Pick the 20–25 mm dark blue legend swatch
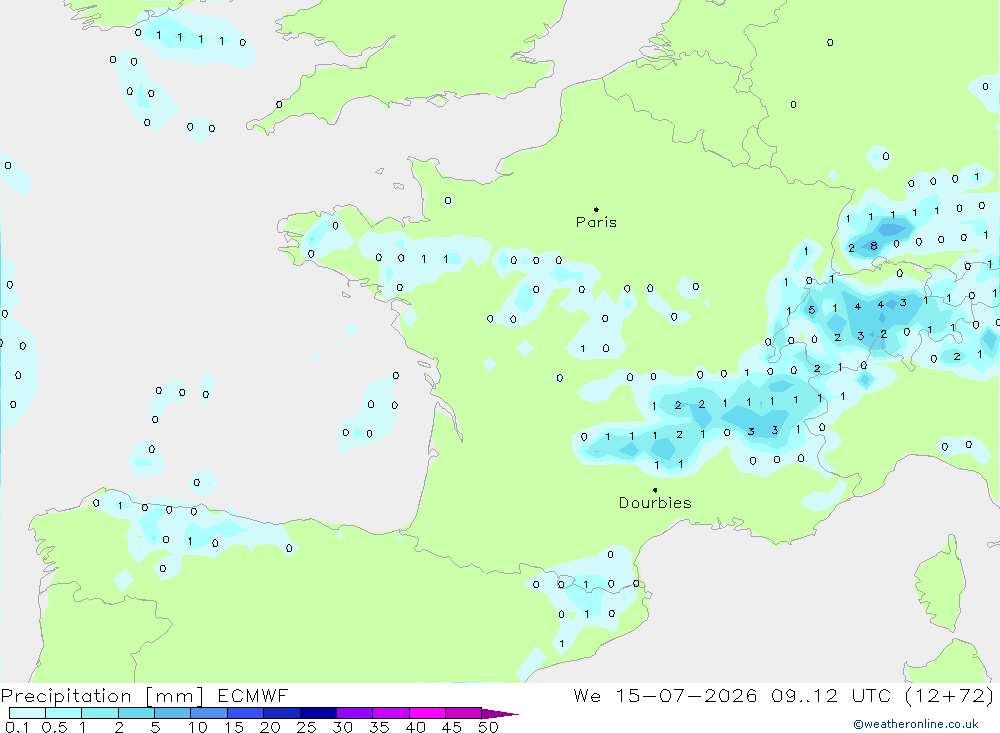Image resolution: width=1000 pixels, height=733 pixels. point(282,713)
